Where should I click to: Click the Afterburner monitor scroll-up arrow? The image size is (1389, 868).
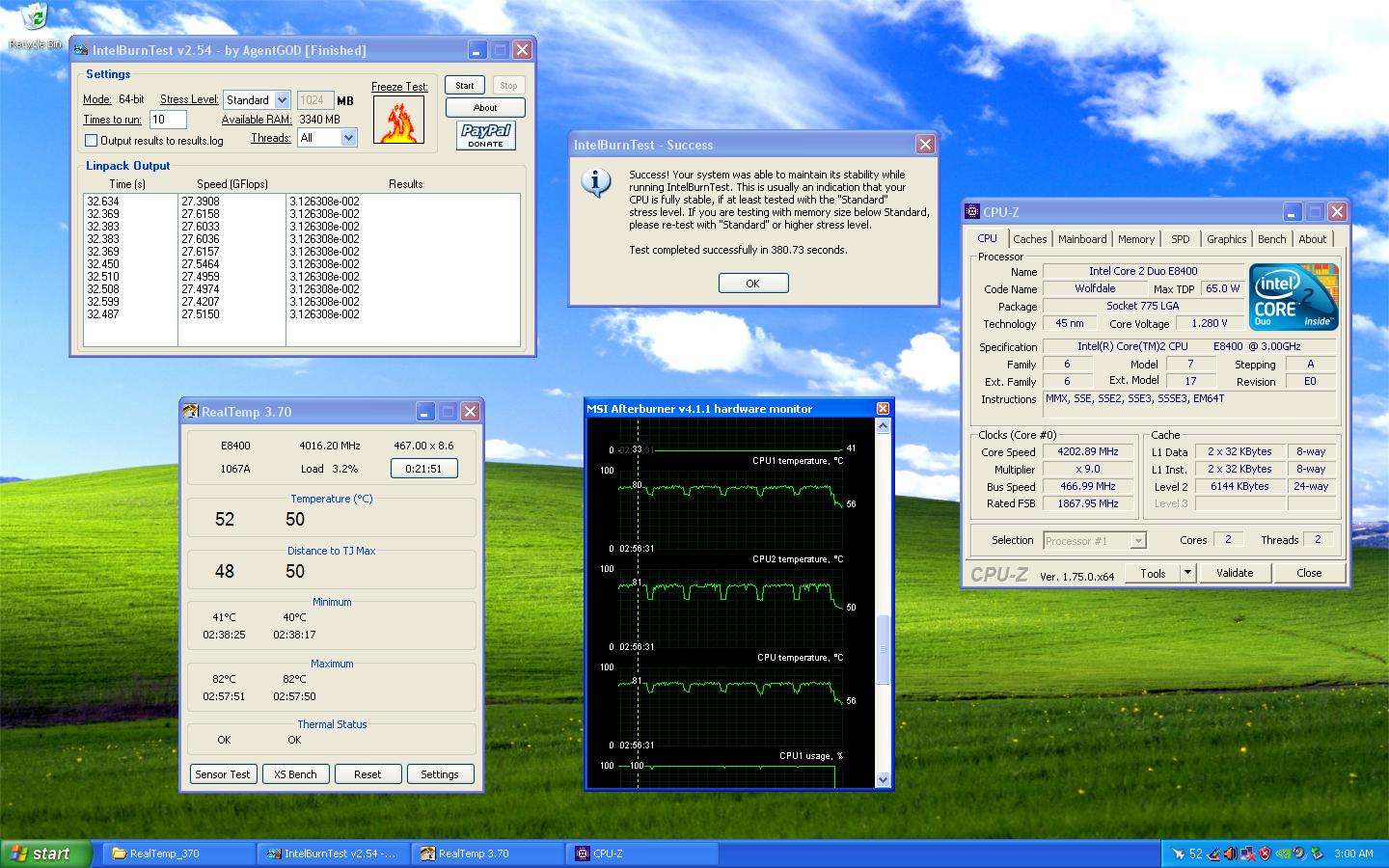[x=883, y=425]
